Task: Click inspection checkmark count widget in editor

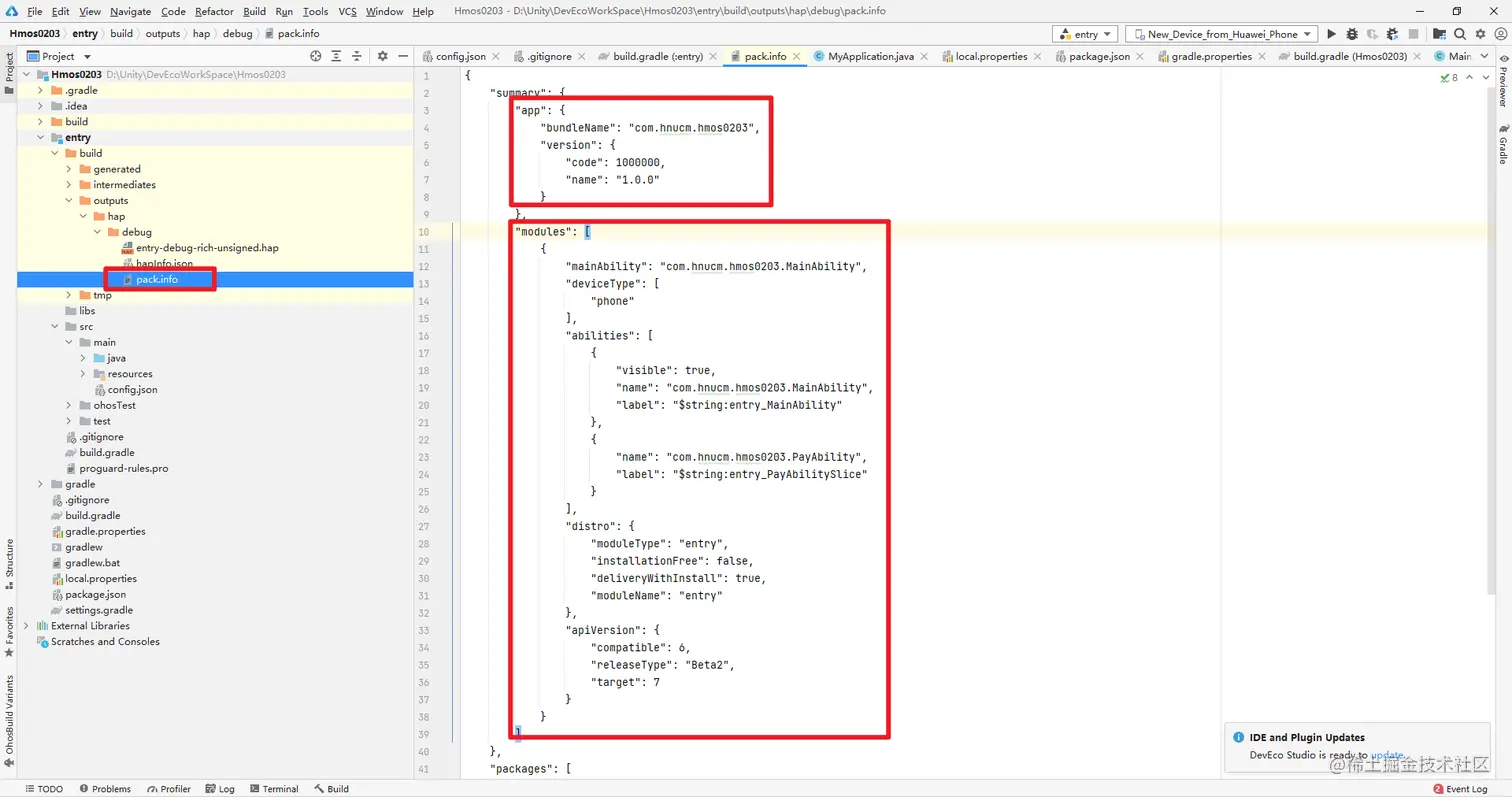Action: point(1449,77)
